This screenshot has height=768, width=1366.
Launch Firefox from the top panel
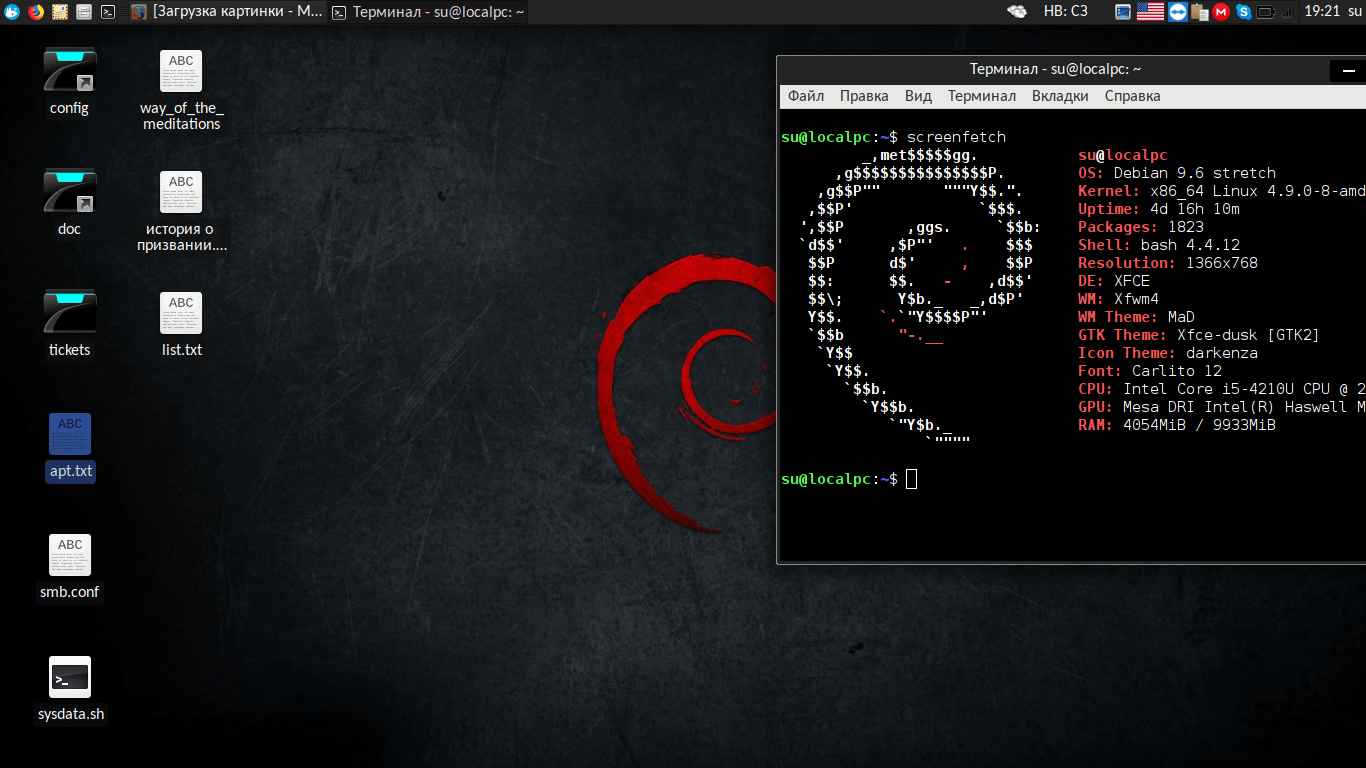pos(36,12)
